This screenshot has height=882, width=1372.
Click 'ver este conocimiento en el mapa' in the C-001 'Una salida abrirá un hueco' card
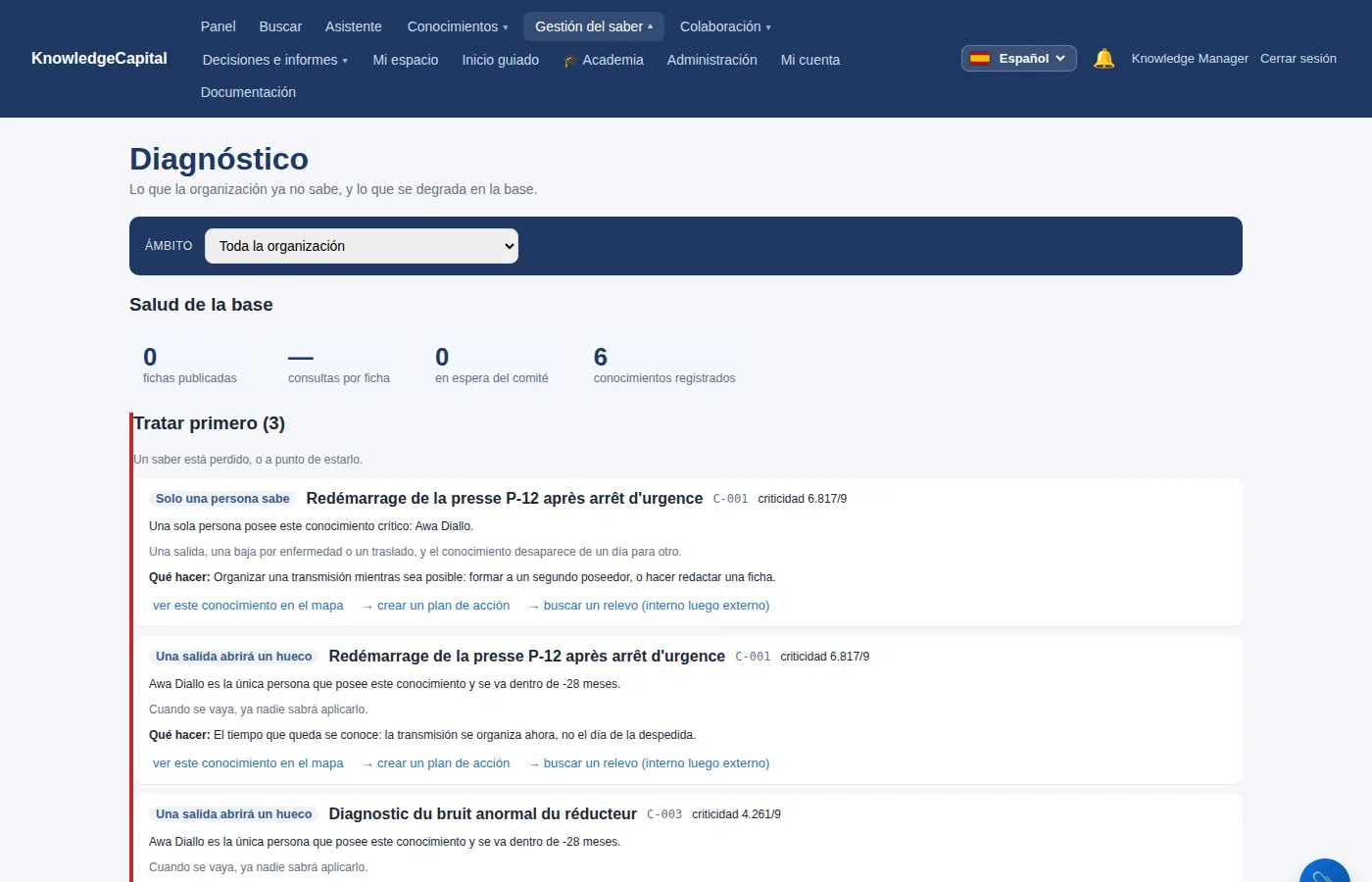click(248, 763)
